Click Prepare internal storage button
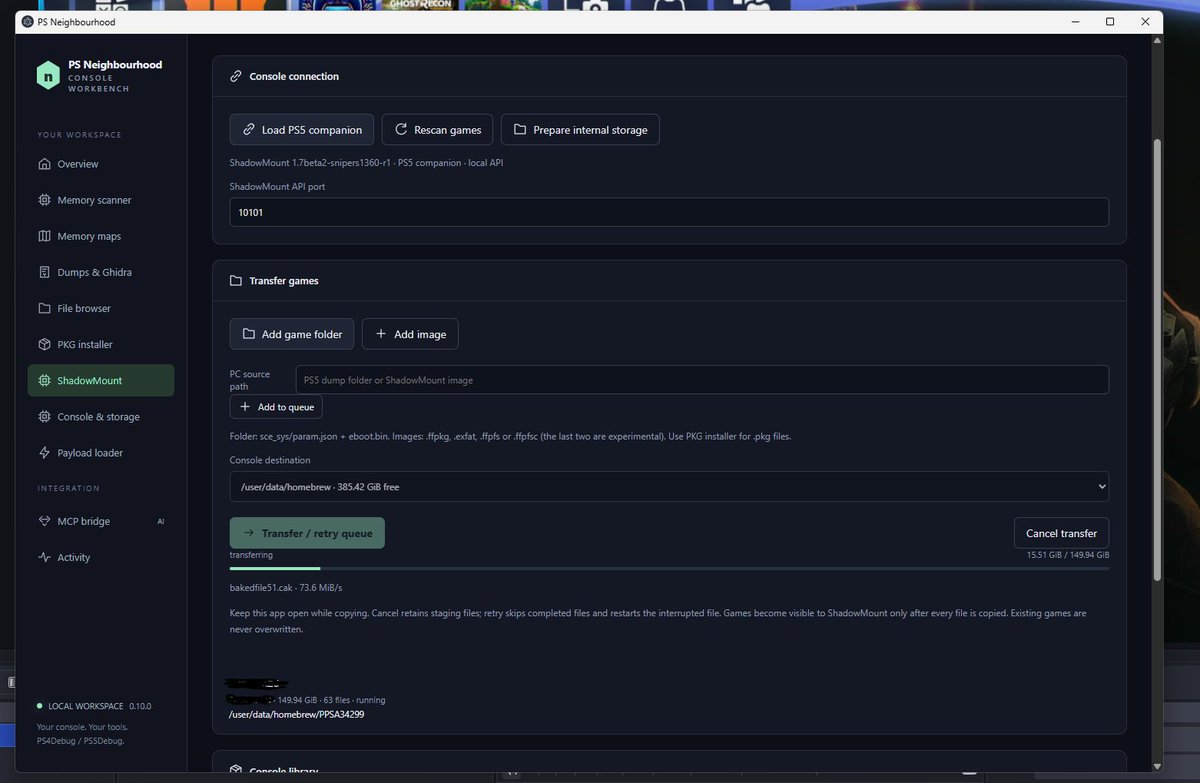1200x783 pixels. [580, 130]
